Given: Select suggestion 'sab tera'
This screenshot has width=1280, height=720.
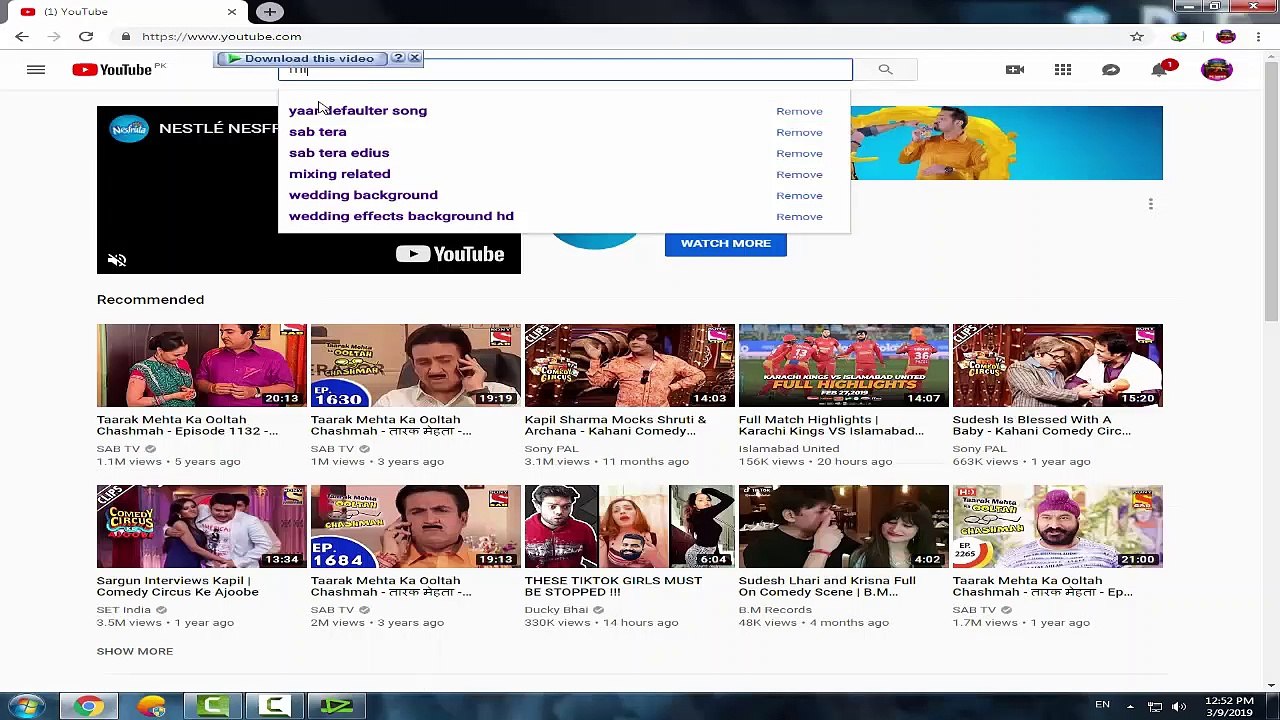Looking at the screenshot, I should [x=318, y=132].
